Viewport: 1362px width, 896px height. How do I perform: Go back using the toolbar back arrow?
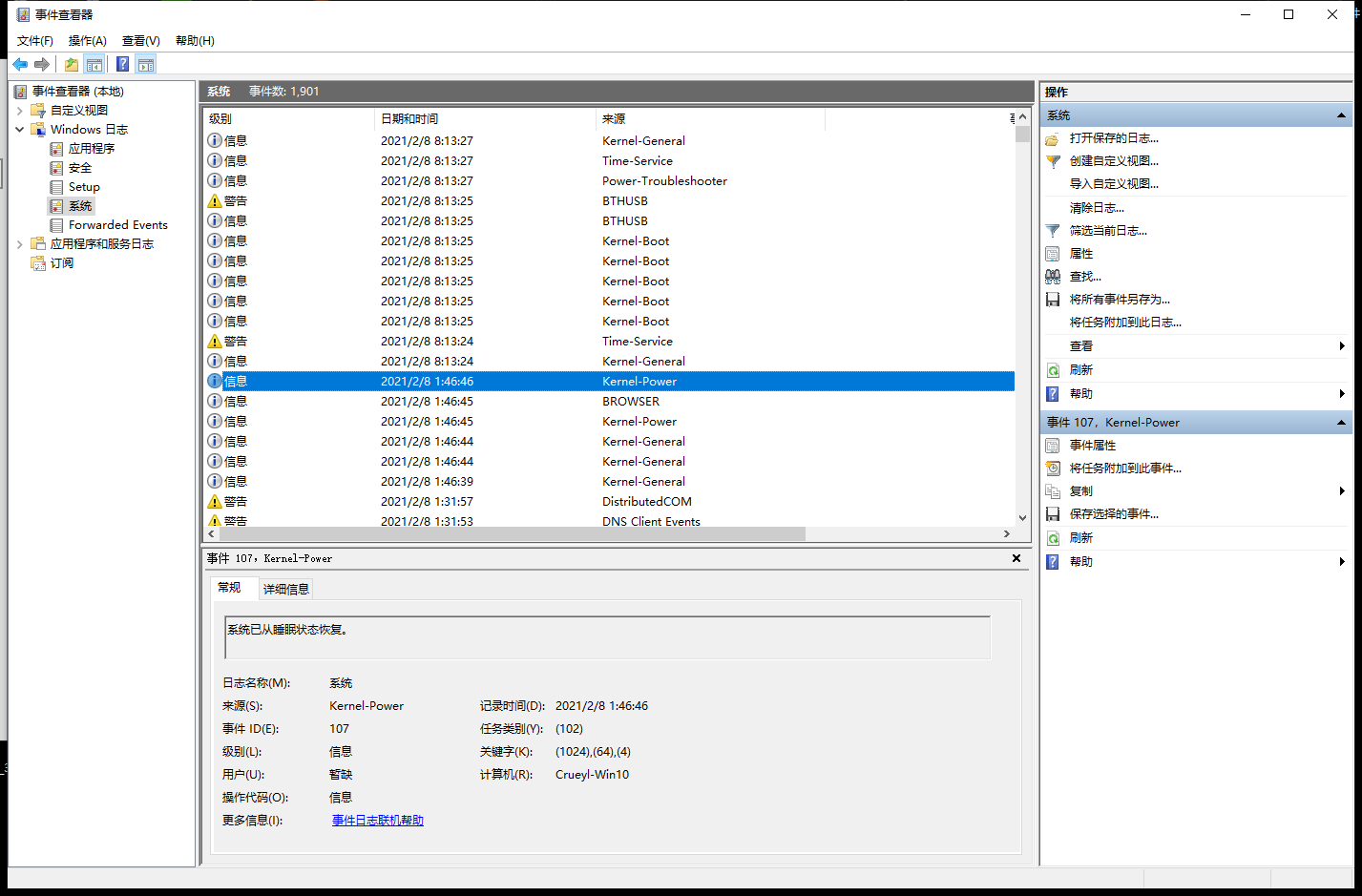(x=20, y=64)
